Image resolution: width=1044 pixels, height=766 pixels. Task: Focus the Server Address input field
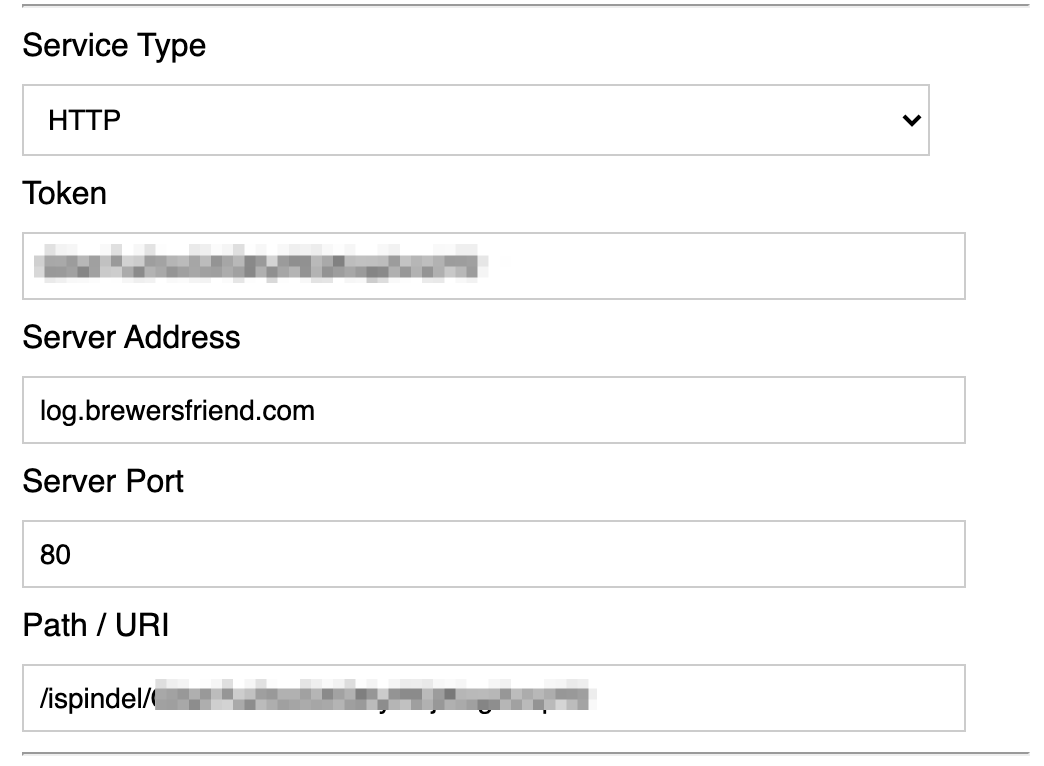[x=640, y=410]
